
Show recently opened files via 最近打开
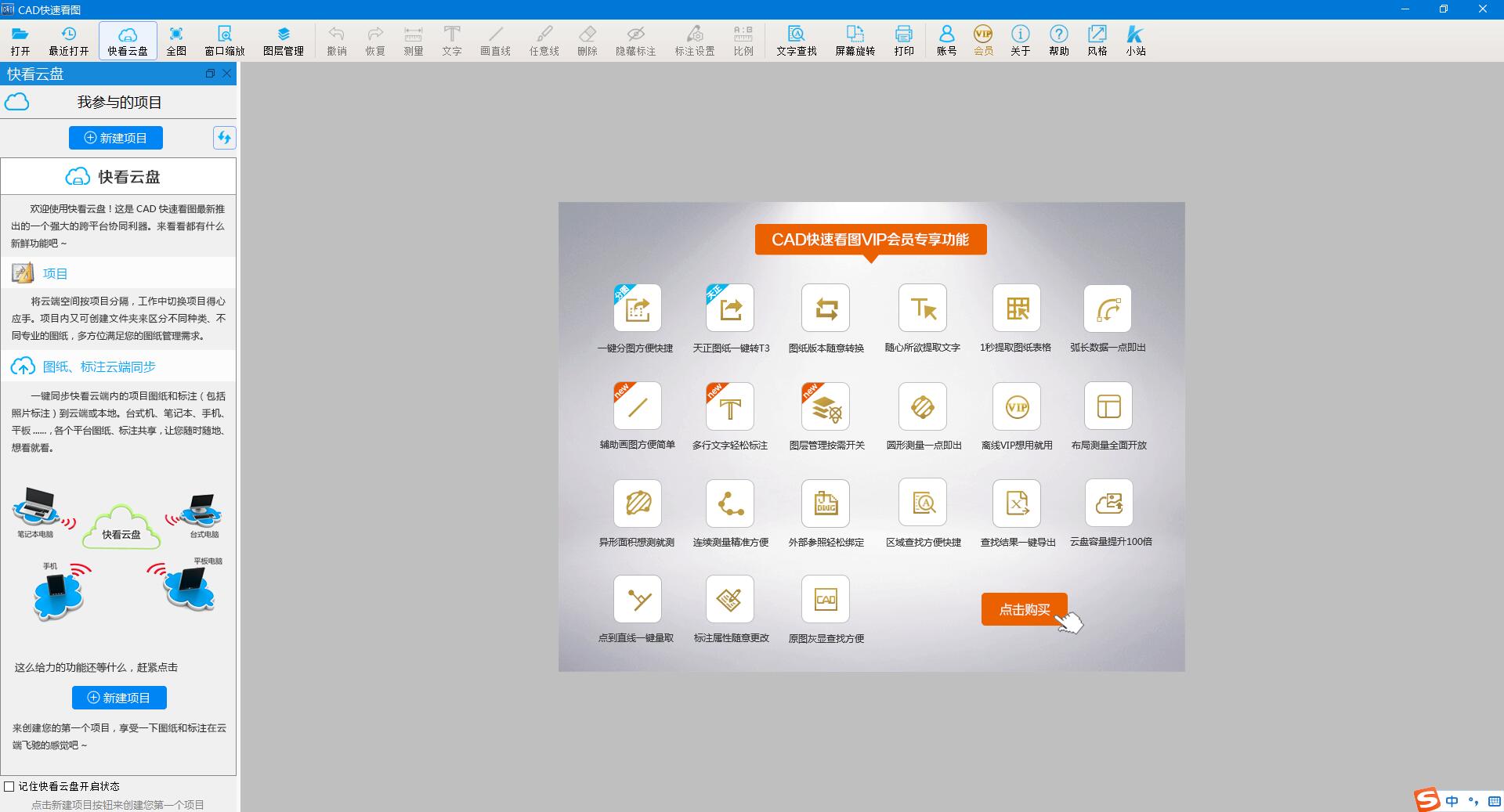[69, 41]
